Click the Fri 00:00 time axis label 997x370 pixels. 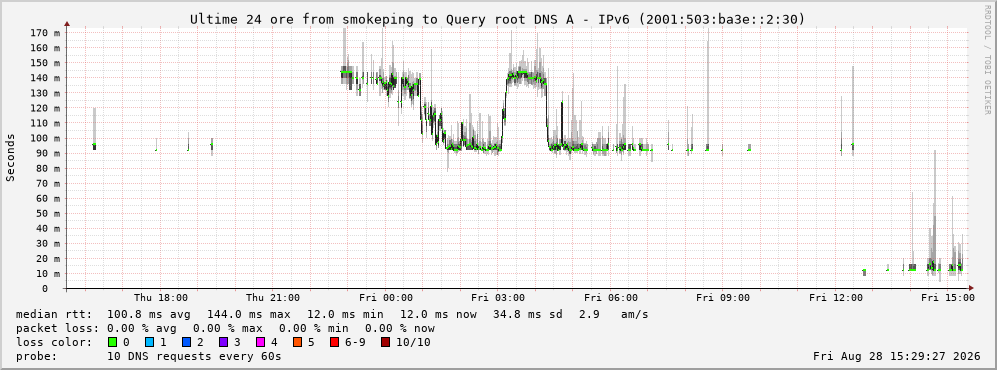click(386, 298)
